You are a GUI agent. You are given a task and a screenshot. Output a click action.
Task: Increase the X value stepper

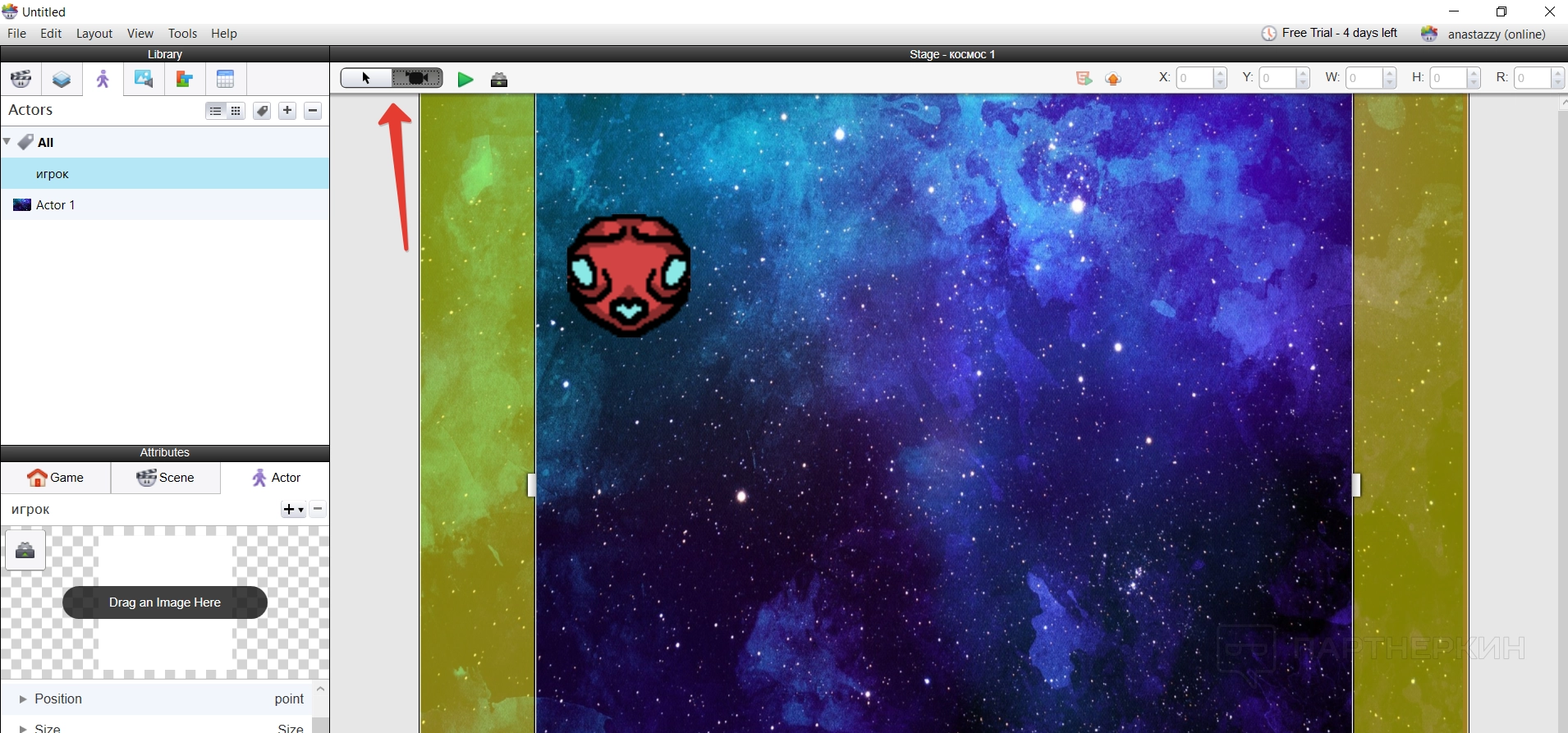coord(1220,73)
